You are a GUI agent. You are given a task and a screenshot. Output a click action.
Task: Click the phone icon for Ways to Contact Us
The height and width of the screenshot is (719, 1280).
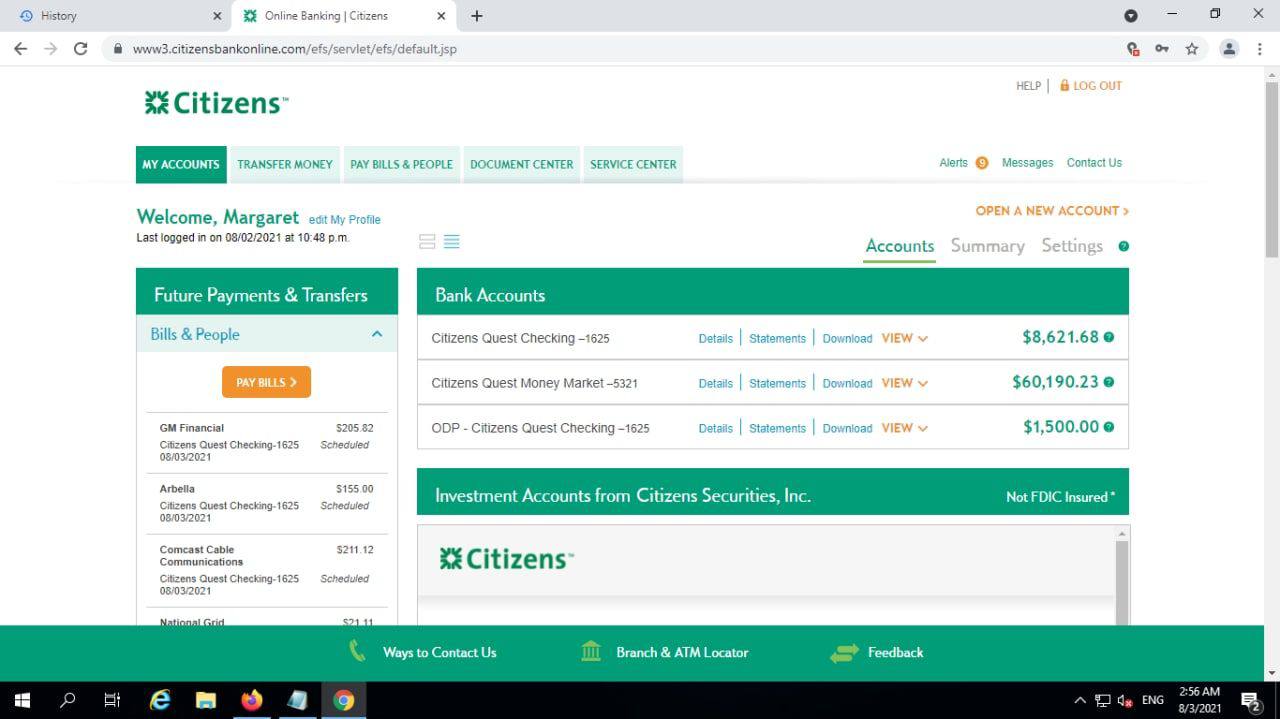coord(357,652)
